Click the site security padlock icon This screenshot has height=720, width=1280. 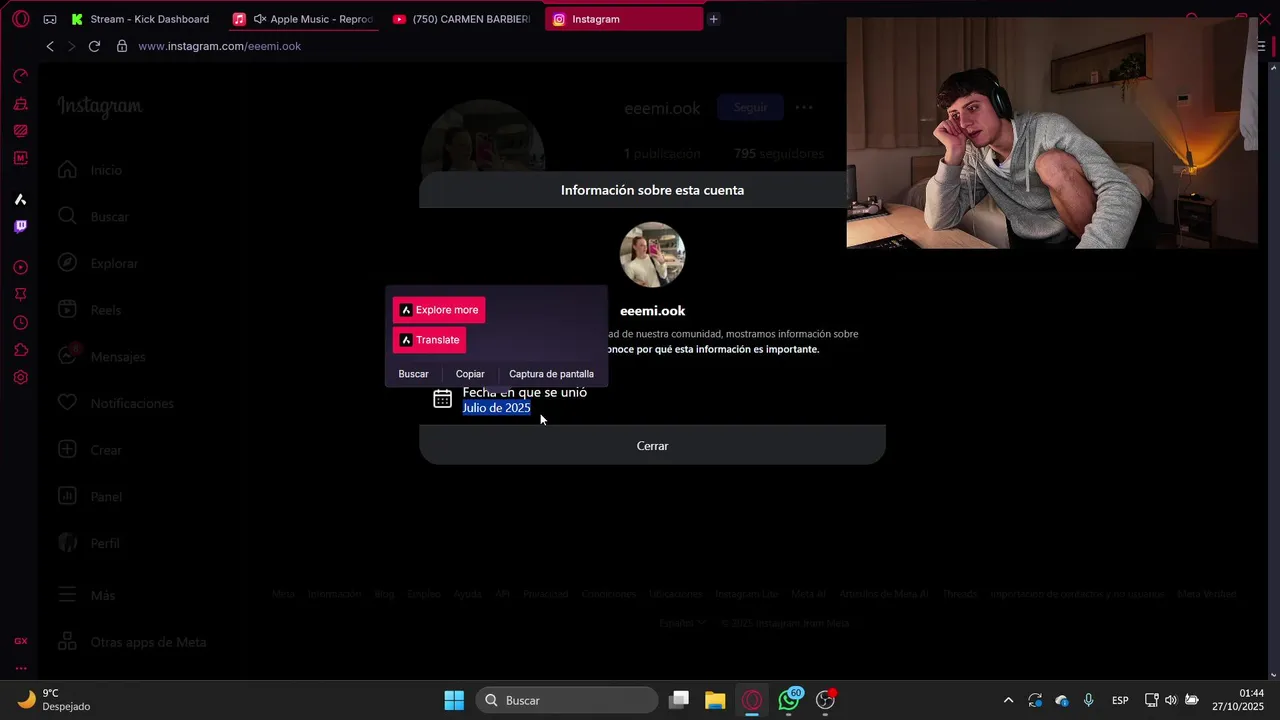(x=122, y=46)
